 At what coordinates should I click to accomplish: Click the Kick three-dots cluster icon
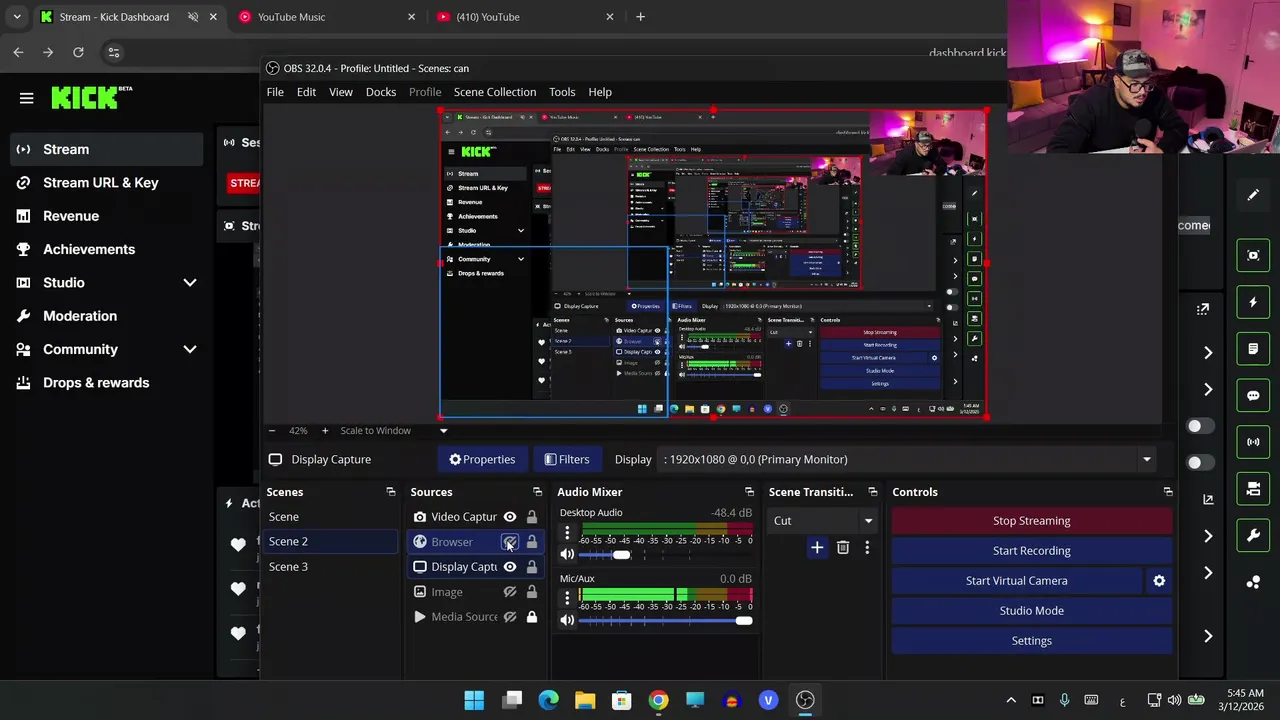[1253, 582]
